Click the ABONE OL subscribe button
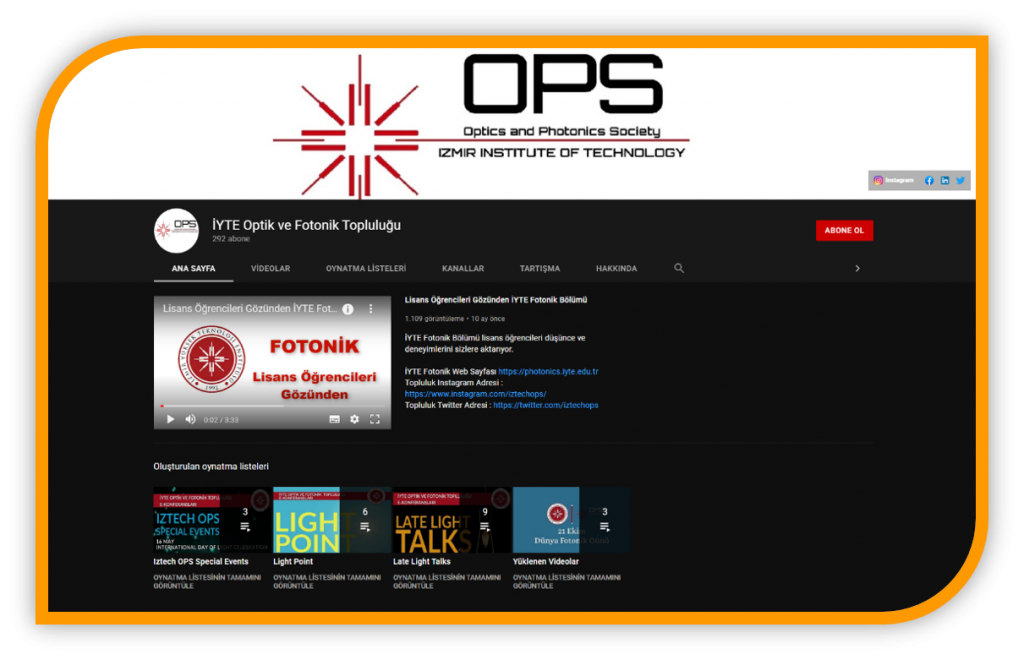 [x=844, y=230]
